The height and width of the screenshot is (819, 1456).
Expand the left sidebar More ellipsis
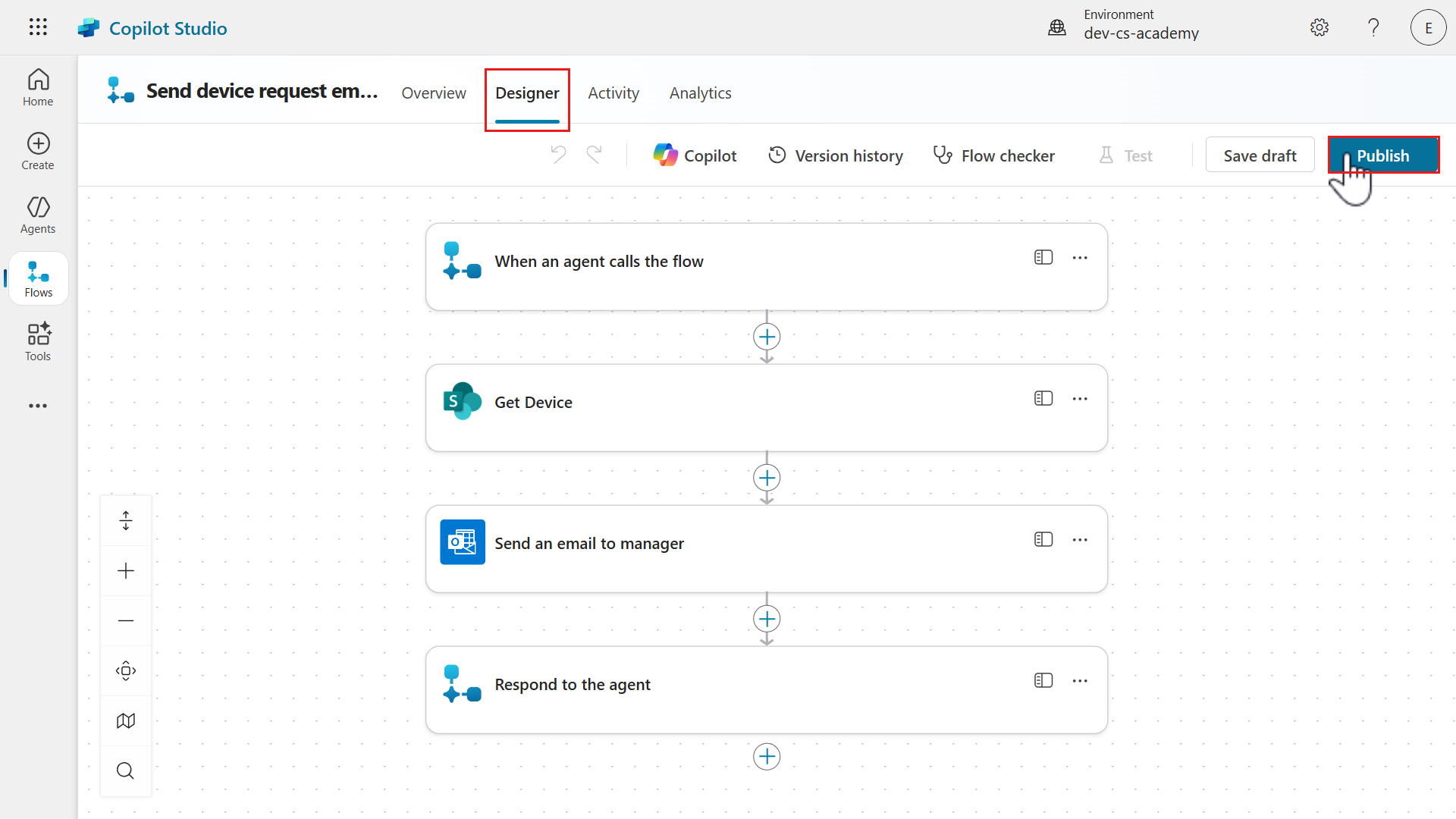coord(38,406)
